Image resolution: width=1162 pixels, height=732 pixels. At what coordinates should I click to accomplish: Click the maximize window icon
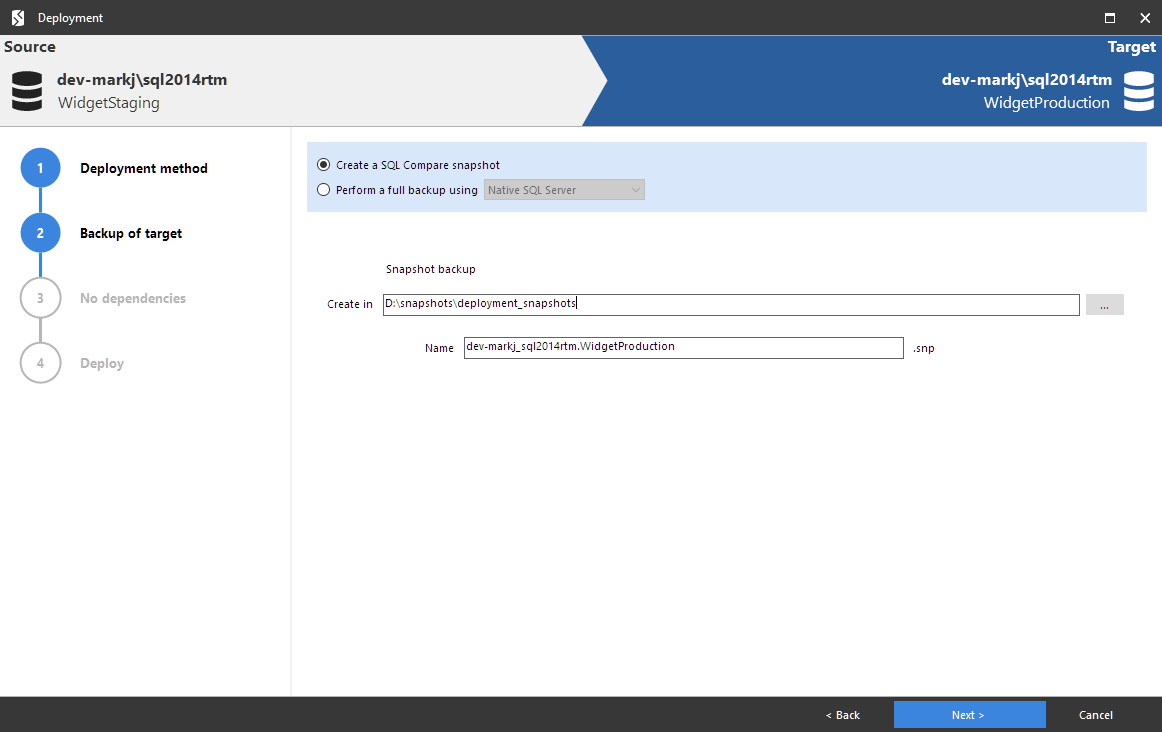[x=1109, y=17]
